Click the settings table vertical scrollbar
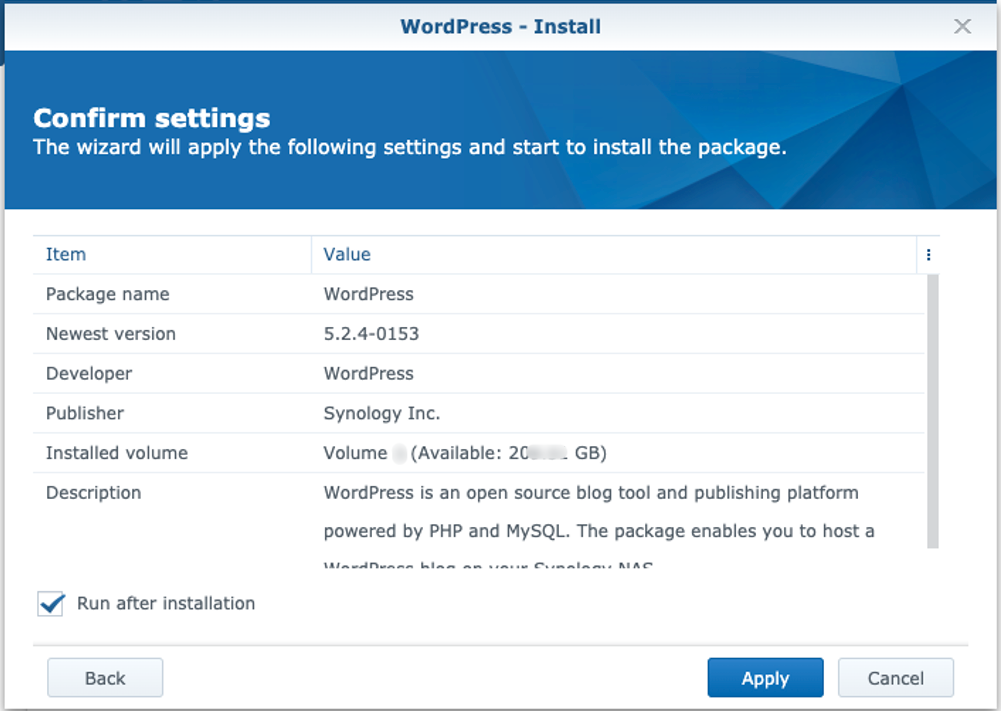The image size is (1002, 711). coord(933,411)
